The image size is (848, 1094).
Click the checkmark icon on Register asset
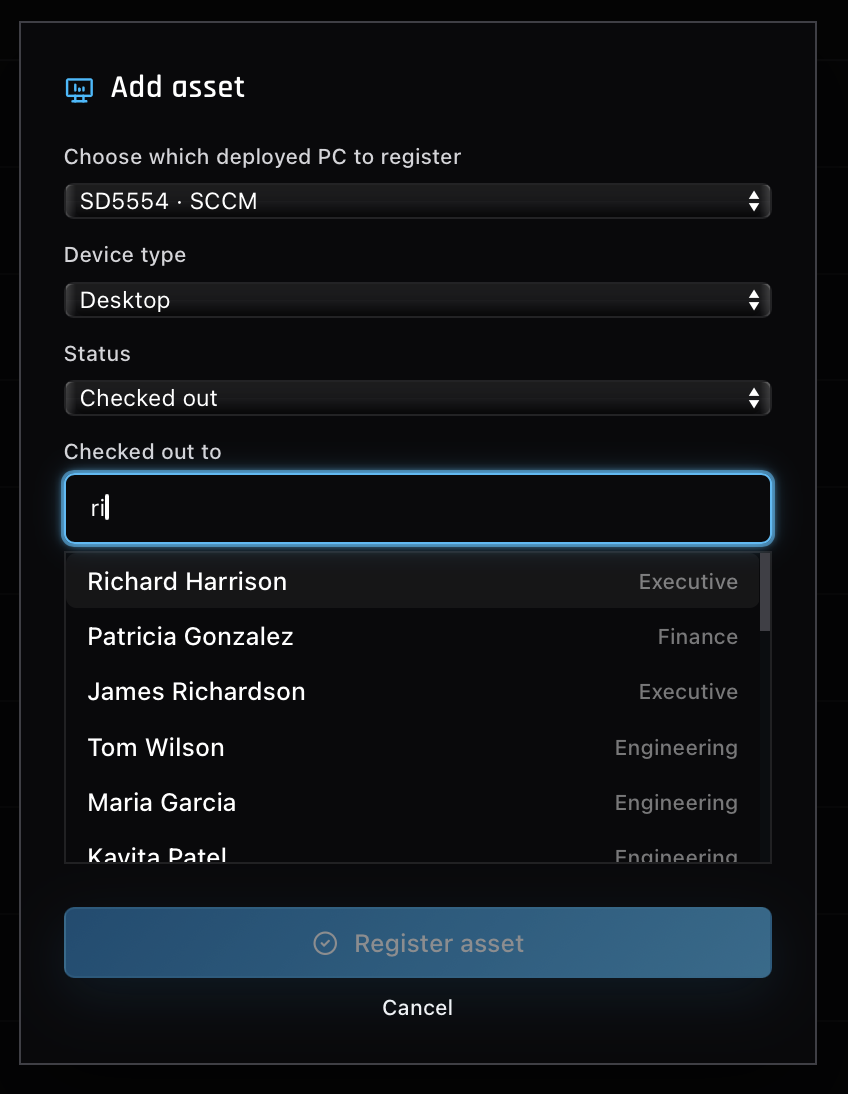[325, 943]
